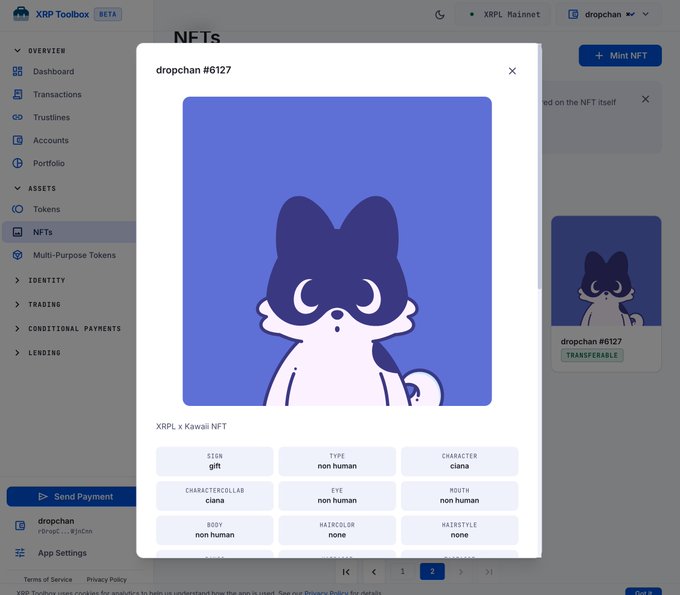This screenshot has height=595, width=680.
Task: Accept cookies with Got it button
Action: 643,592
